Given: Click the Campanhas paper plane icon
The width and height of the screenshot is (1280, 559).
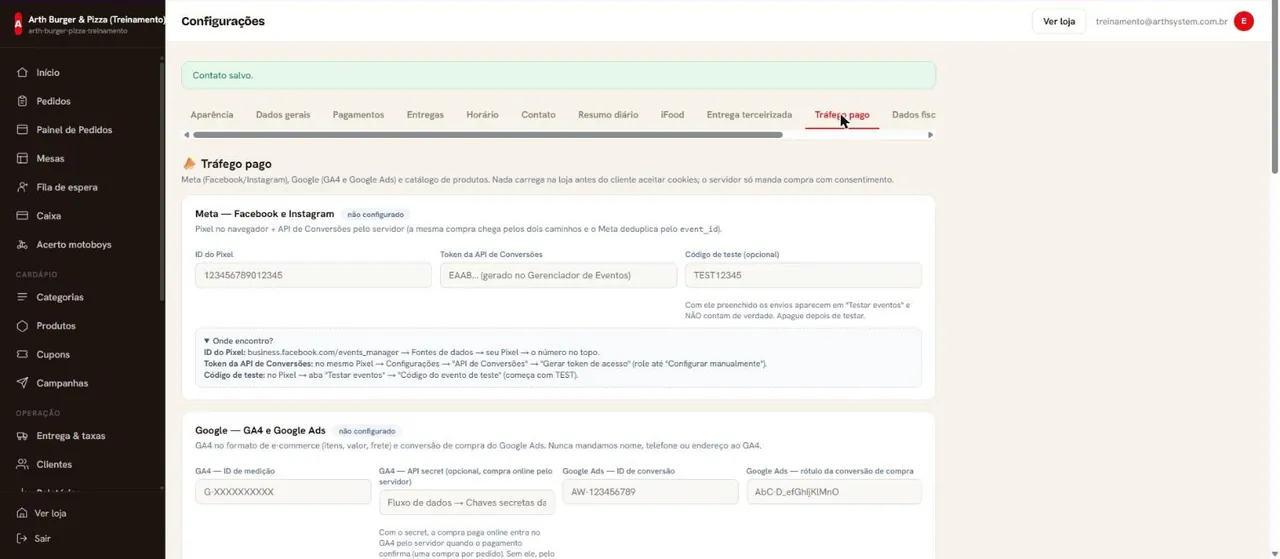Looking at the screenshot, I should point(22,383).
